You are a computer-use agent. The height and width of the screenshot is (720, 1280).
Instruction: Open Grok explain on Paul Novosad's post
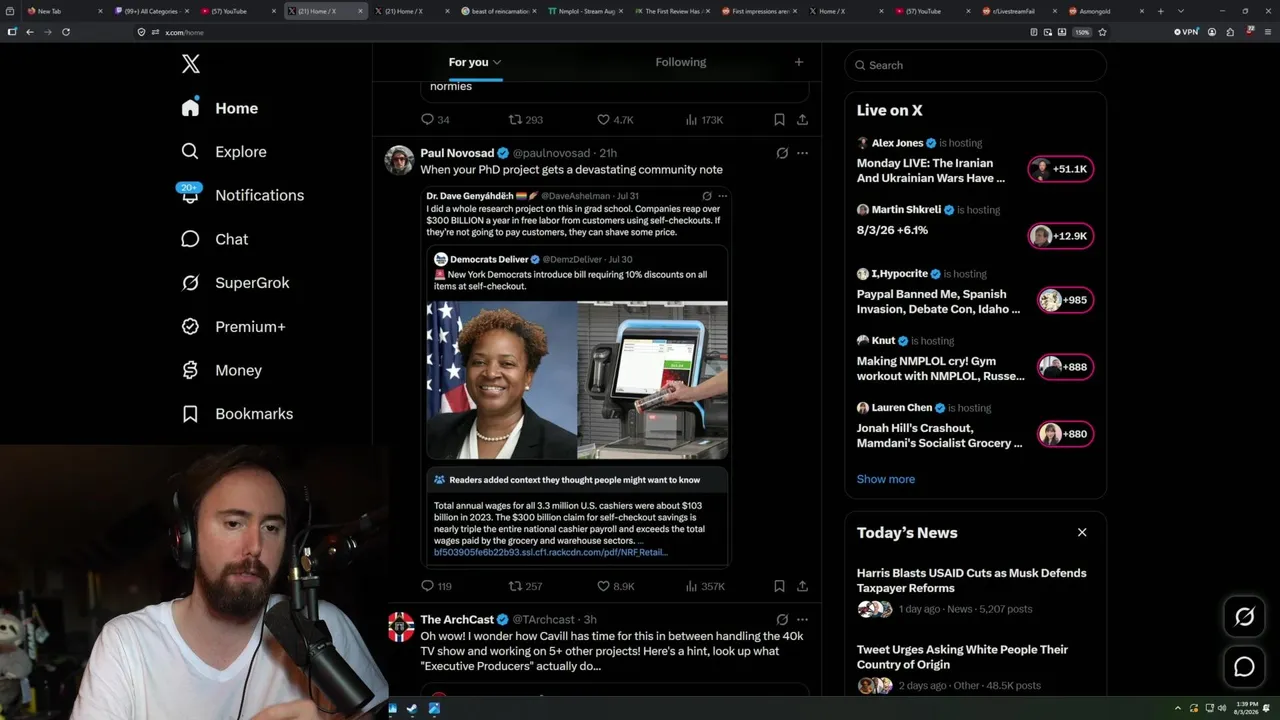tap(782, 153)
